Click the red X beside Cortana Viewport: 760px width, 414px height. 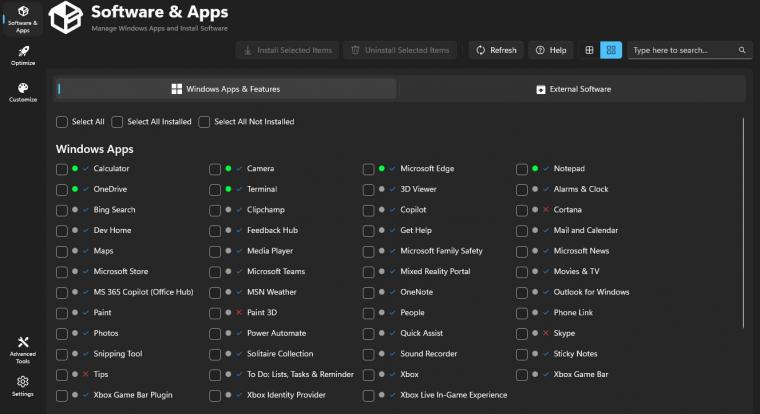(546, 209)
